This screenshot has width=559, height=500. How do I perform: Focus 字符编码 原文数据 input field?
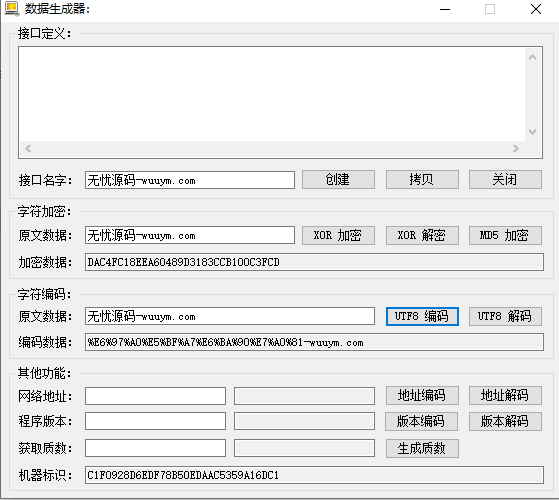coord(230,316)
